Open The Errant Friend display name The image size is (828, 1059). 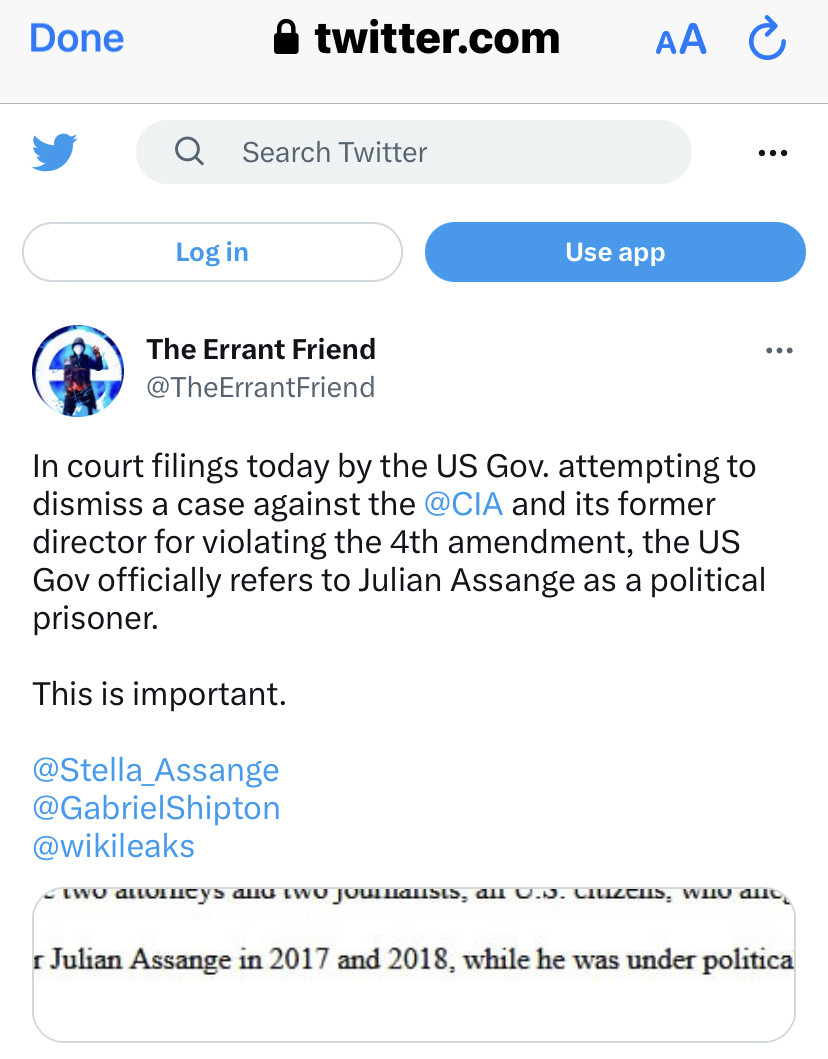[261, 349]
